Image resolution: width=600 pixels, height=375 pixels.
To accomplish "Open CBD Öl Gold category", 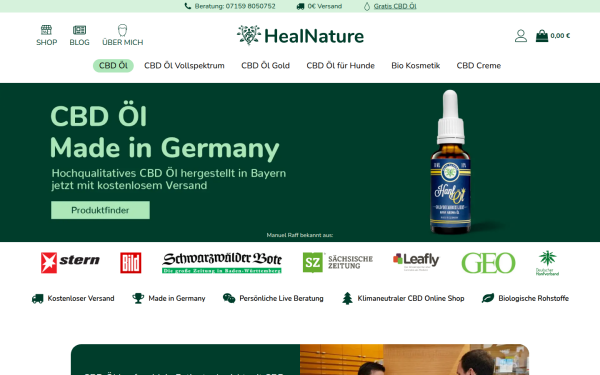I will [x=265, y=65].
